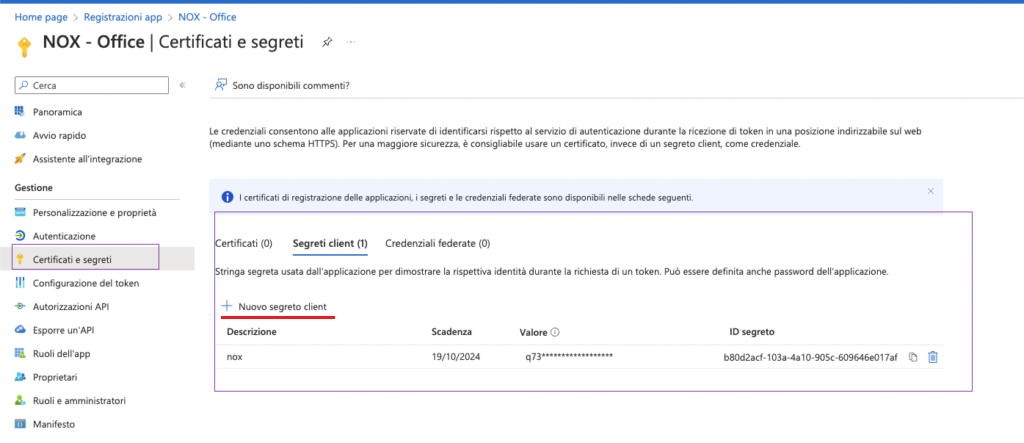Collapse the sidebar with double chevron
The height and width of the screenshot is (443, 1024).
pos(183,85)
